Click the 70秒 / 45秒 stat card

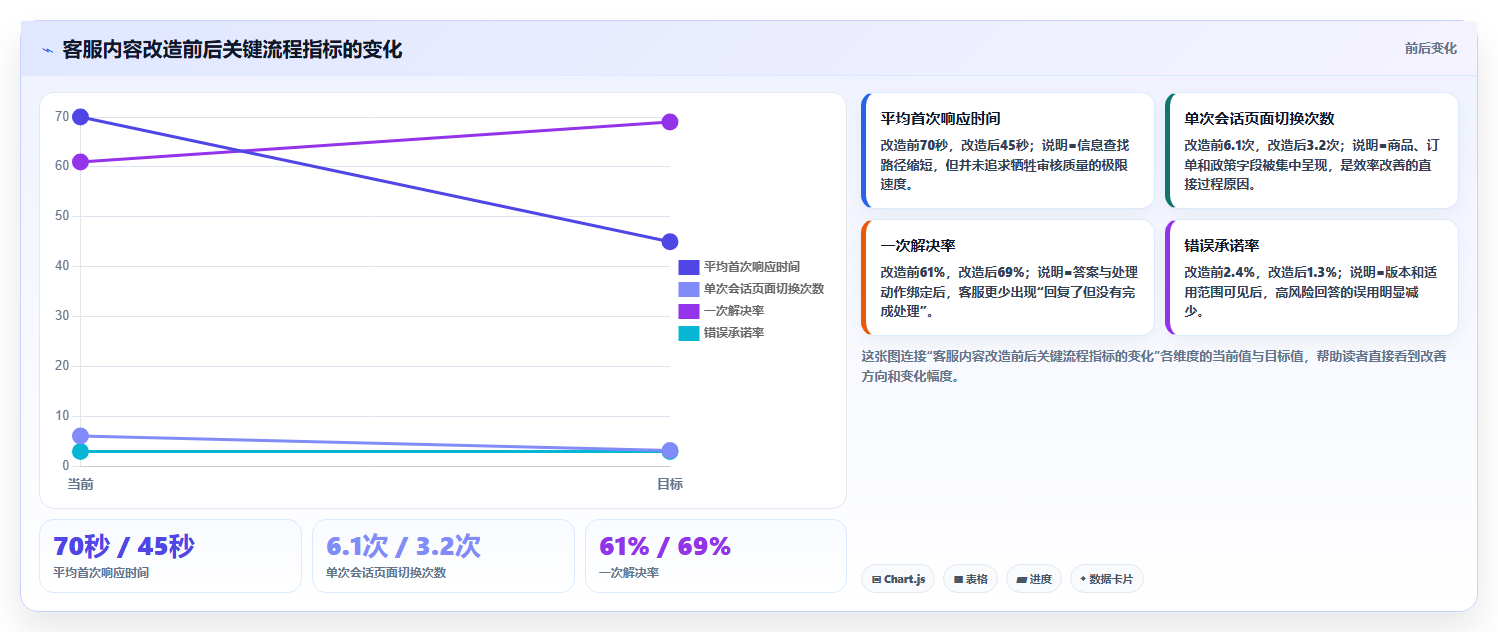(x=170, y=556)
